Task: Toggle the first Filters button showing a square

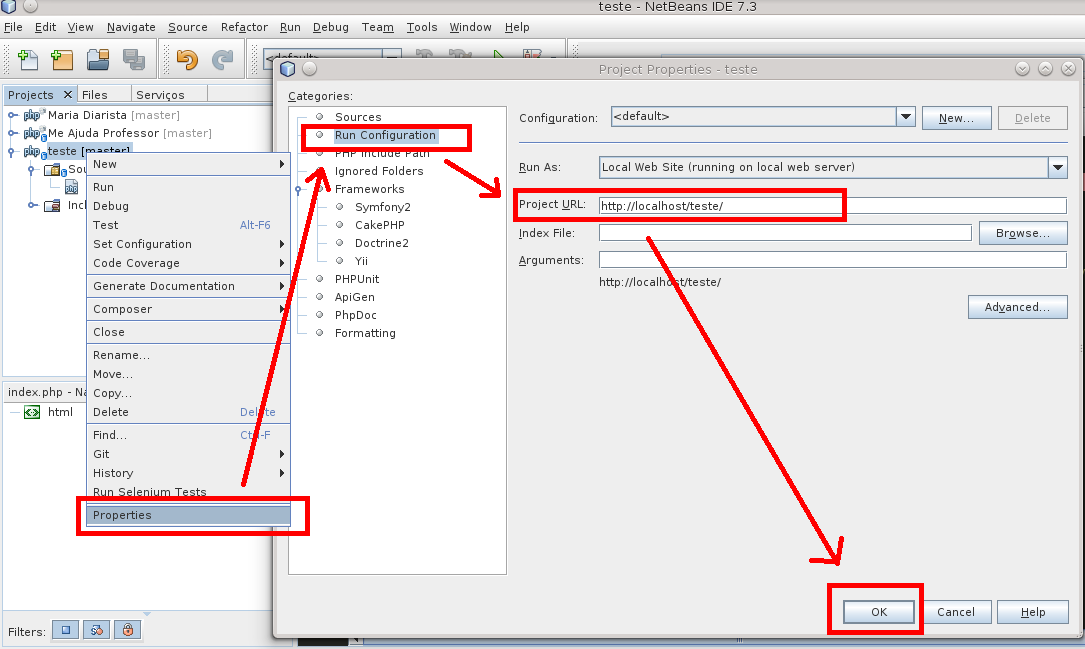Action: 66,630
